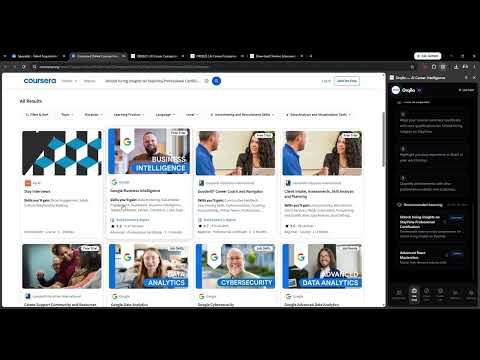Expand the Learning Product filter dropdown
The width and height of the screenshot is (480, 360).
click(129, 114)
